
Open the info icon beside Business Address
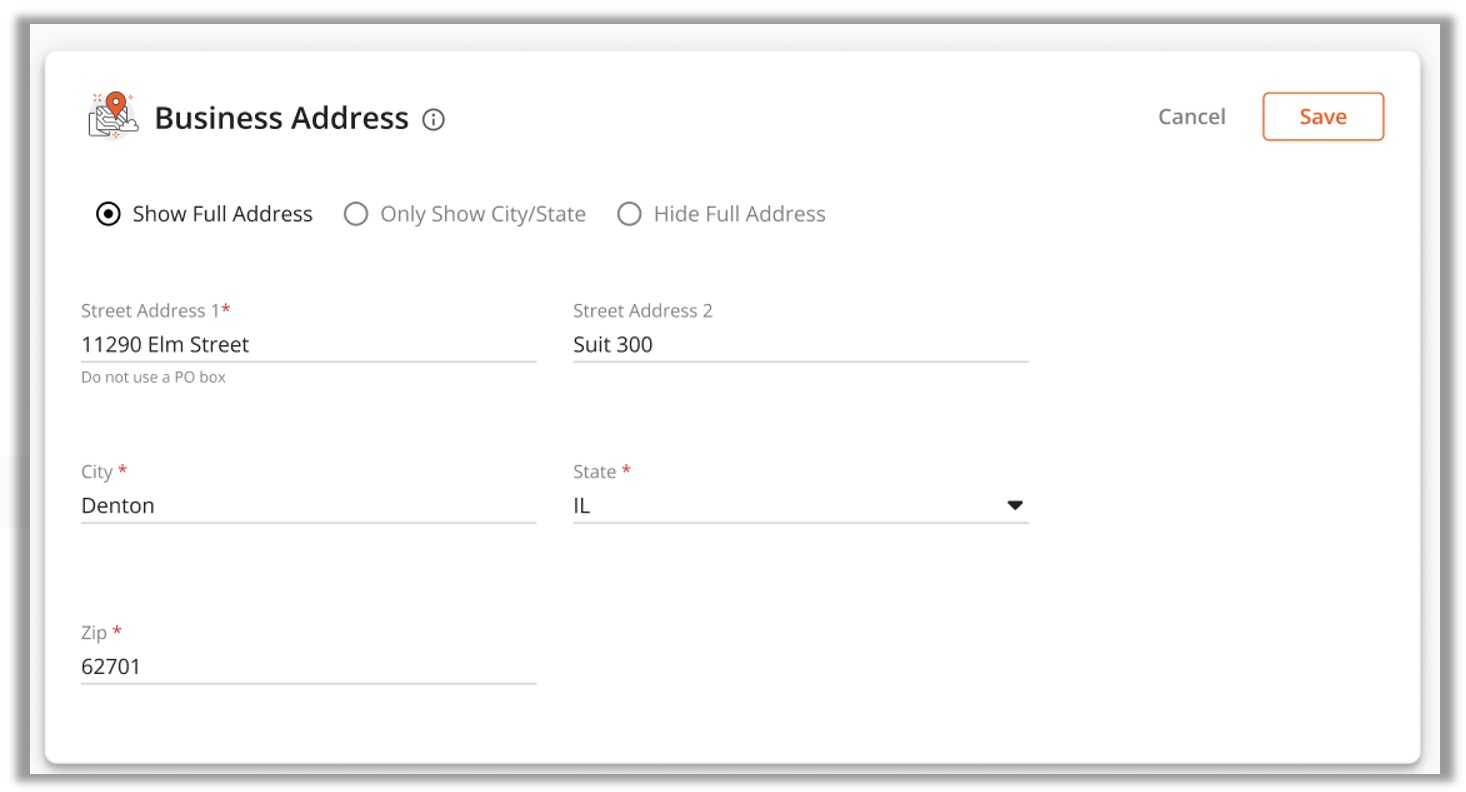433,119
